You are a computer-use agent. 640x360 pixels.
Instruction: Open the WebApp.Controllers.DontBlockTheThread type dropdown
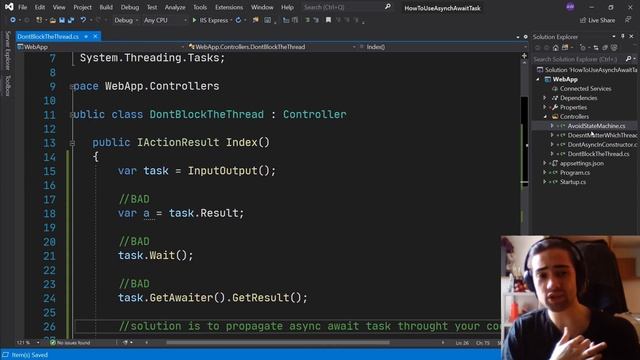pos(271,47)
